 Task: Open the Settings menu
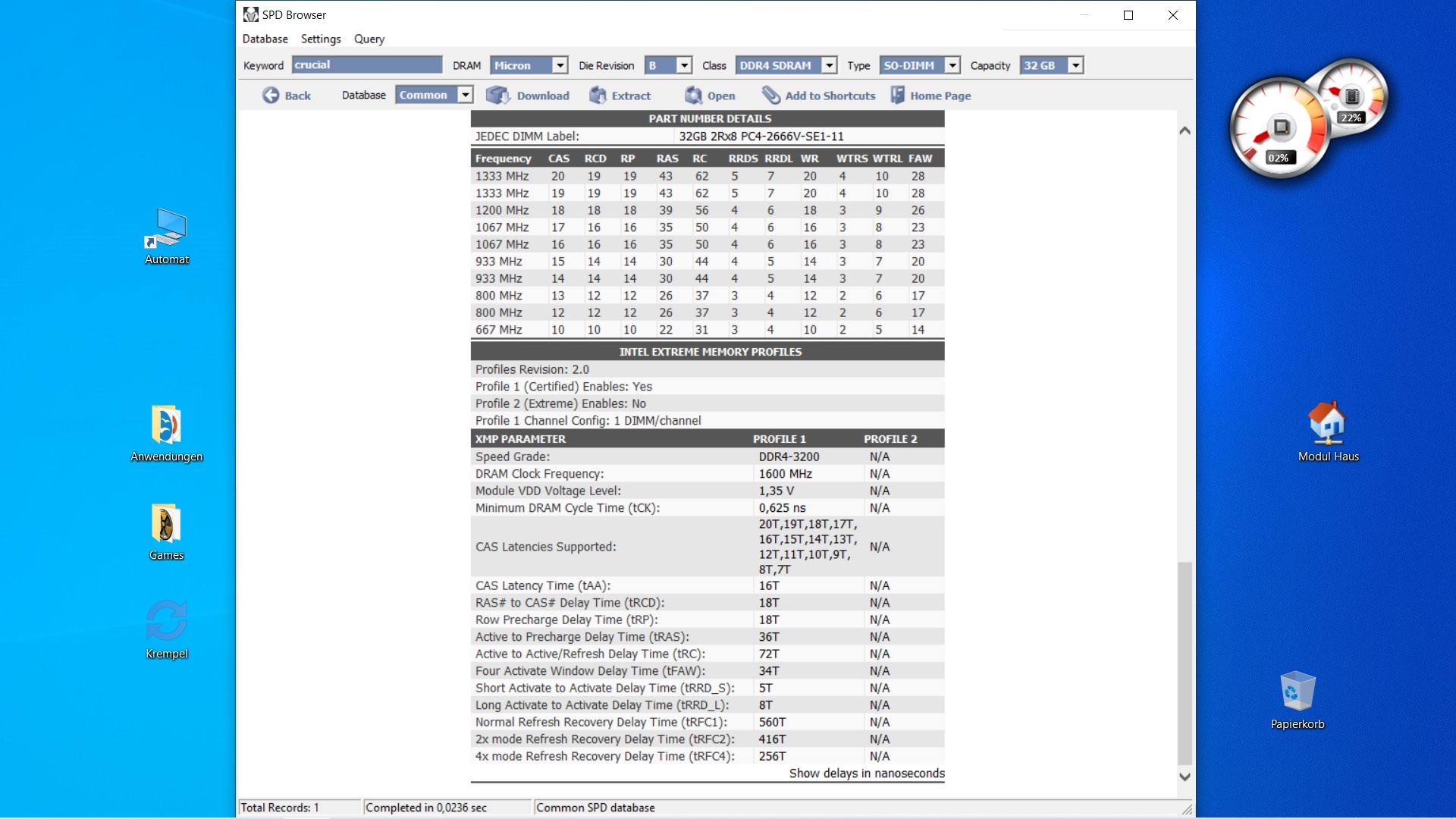coord(321,39)
